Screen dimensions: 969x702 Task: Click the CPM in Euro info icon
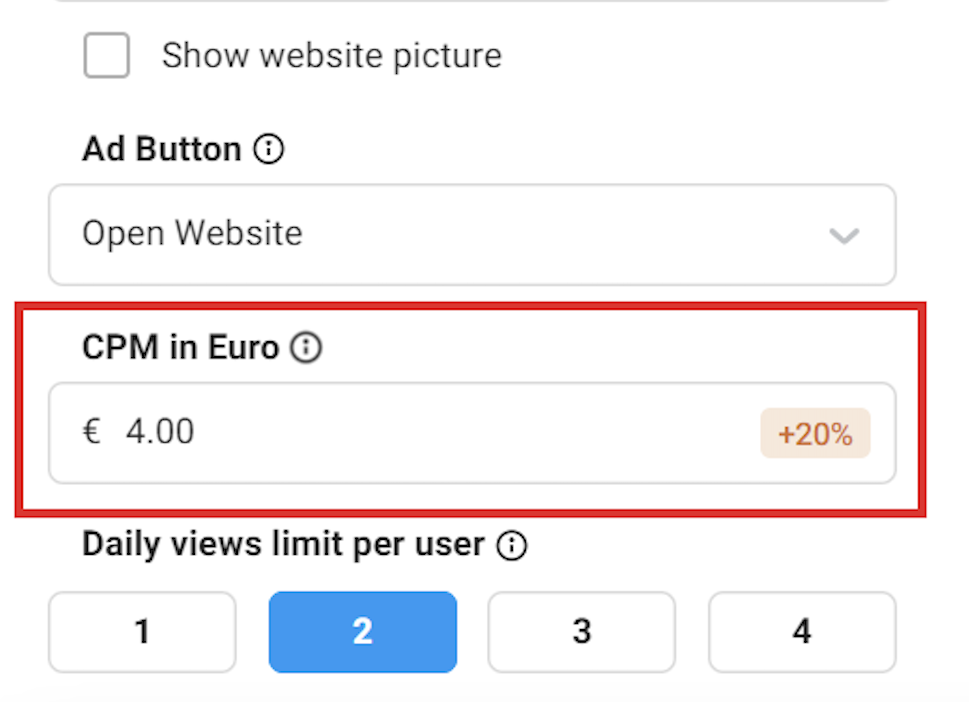click(x=306, y=348)
